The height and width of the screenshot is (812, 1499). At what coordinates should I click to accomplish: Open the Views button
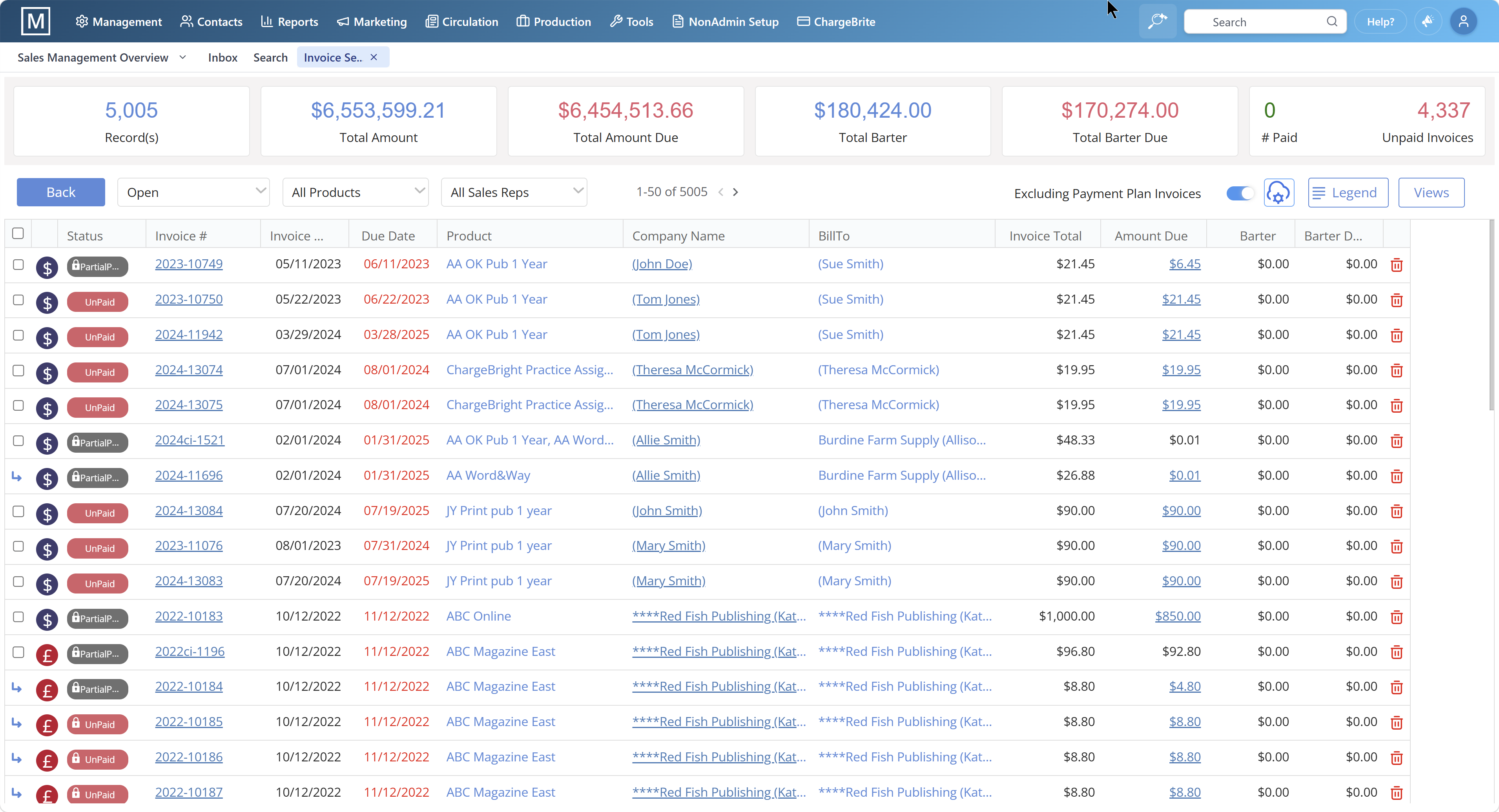tap(1432, 193)
